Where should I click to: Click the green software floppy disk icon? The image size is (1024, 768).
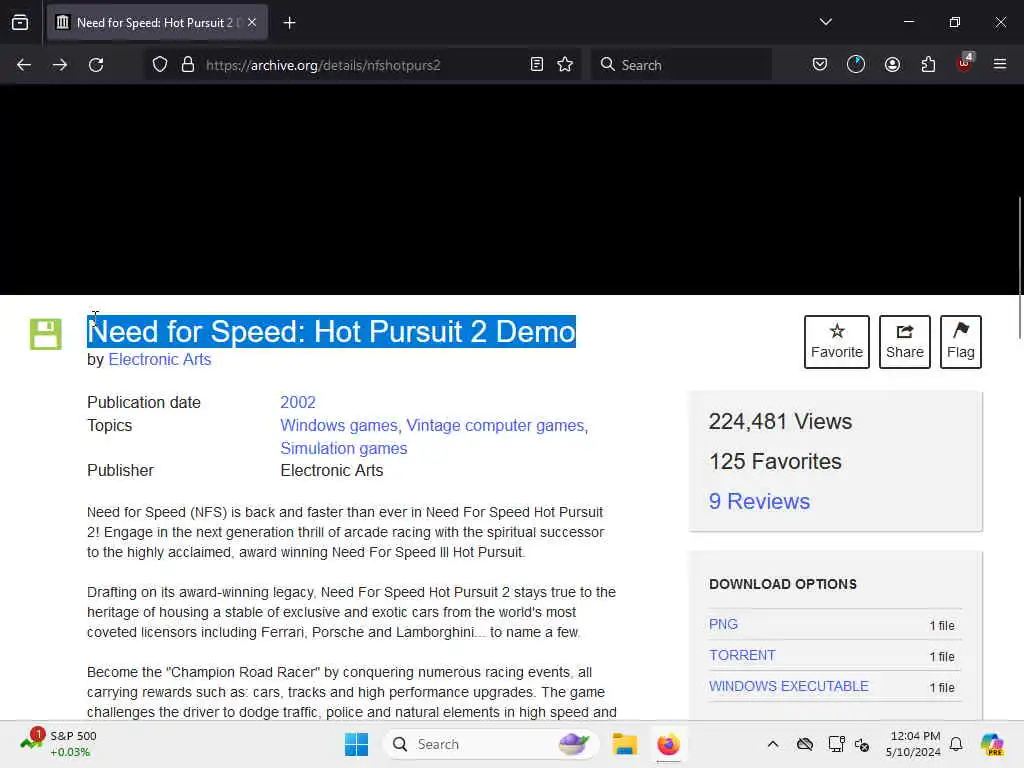tap(46, 334)
